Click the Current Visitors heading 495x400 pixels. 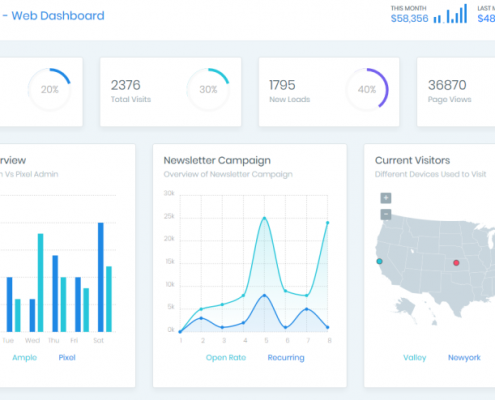point(412,160)
